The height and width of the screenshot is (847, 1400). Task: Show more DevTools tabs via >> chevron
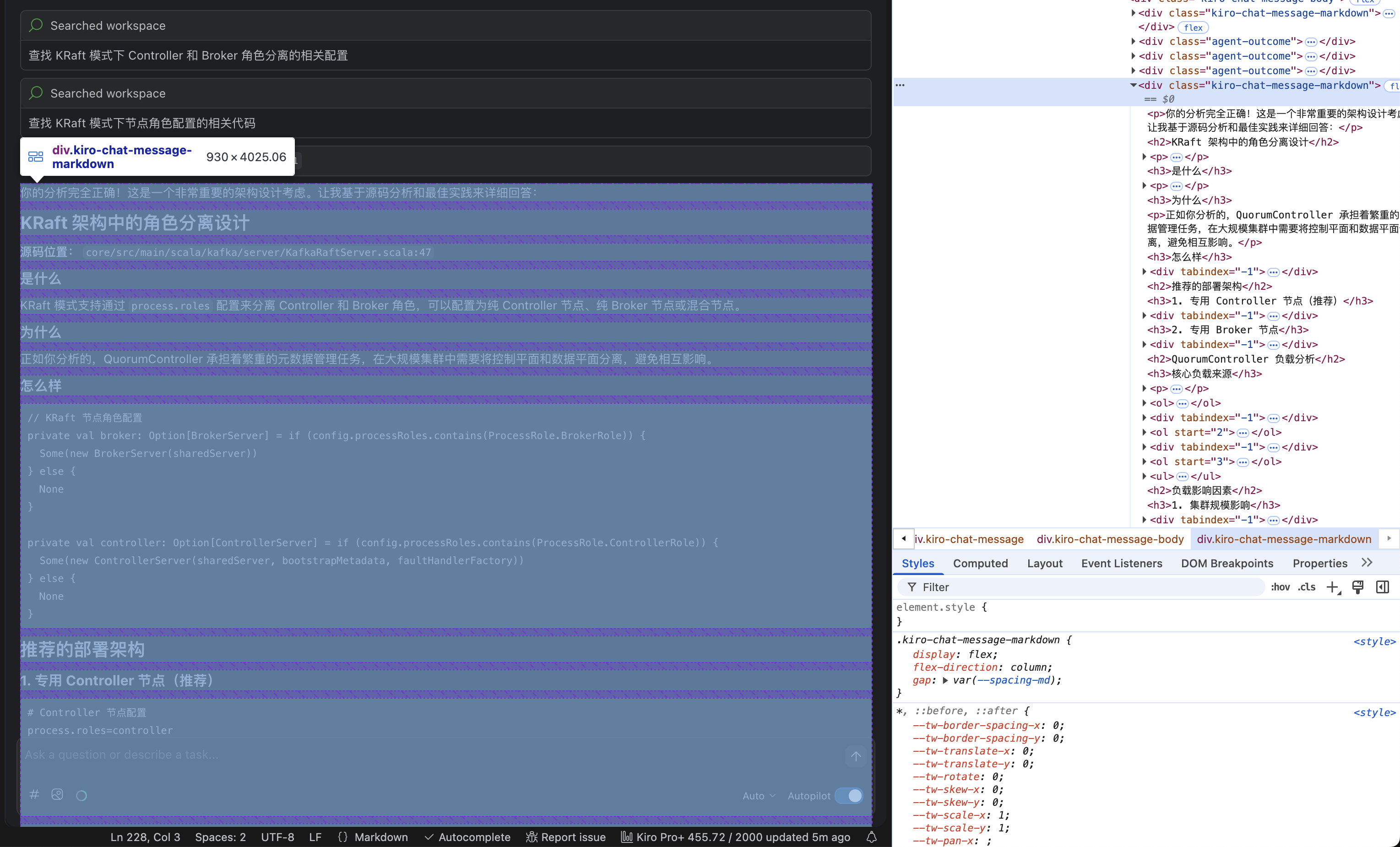pos(1367,562)
